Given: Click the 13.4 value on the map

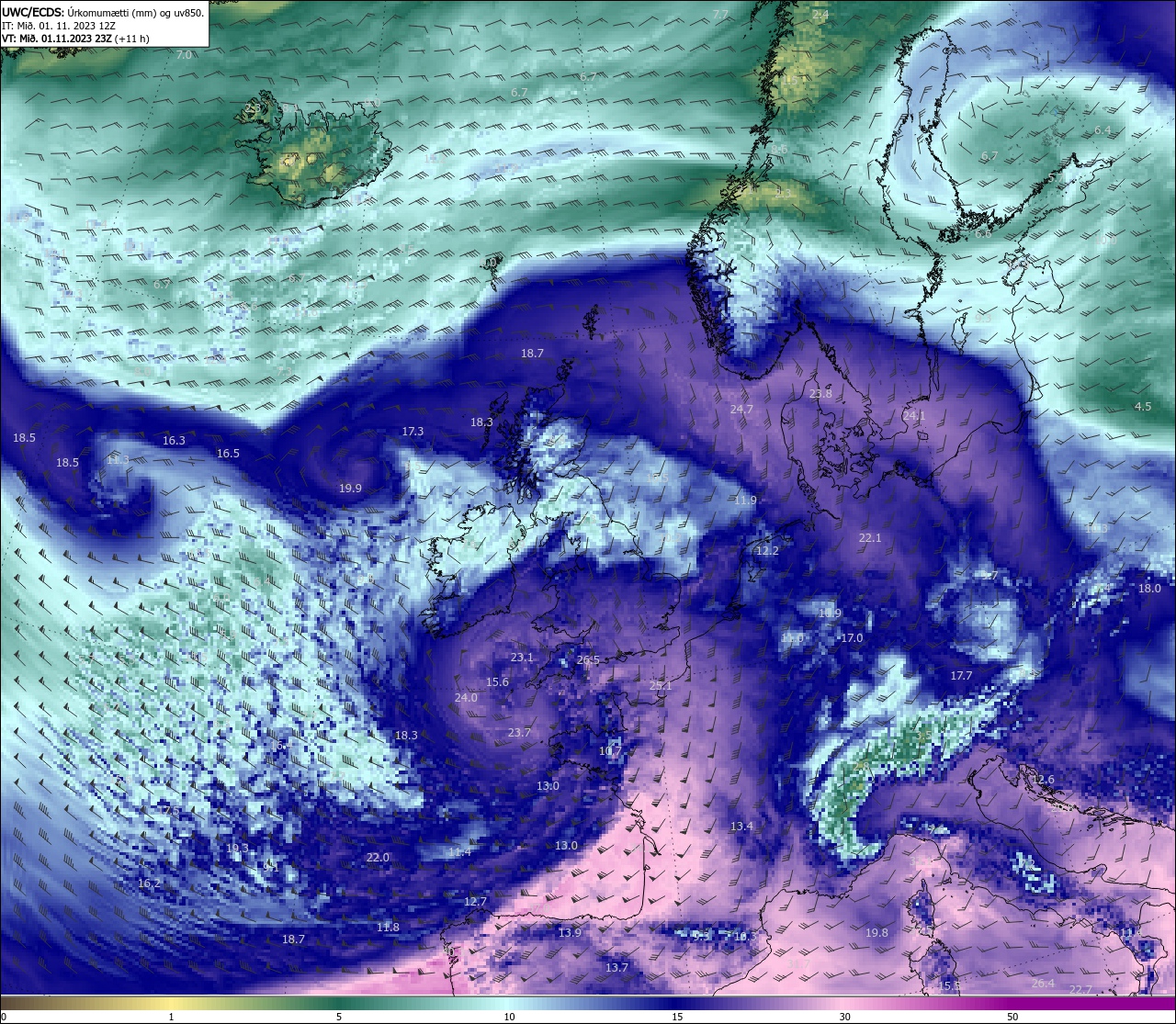Looking at the screenshot, I should point(741,827).
